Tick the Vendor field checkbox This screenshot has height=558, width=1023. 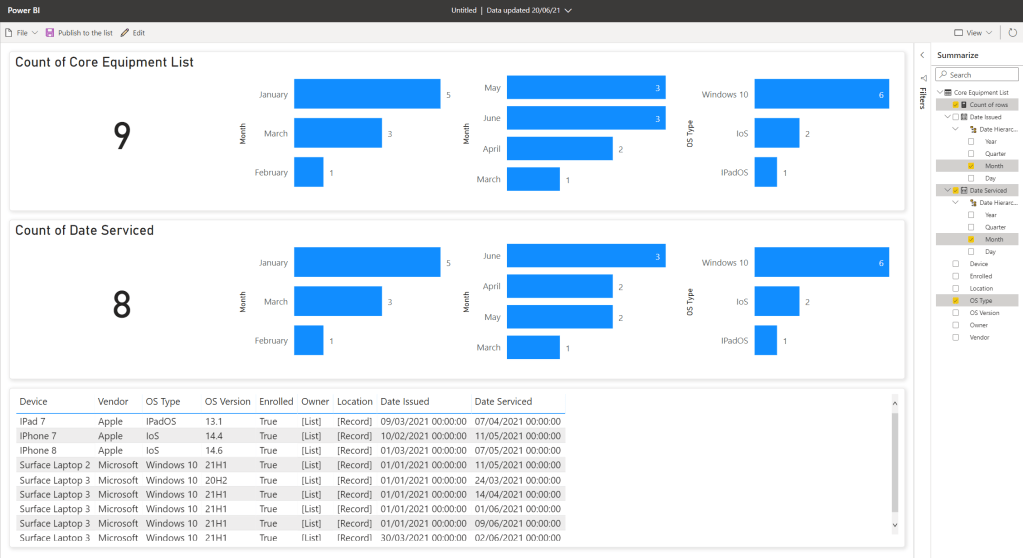pyautogui.click(x=956, y=337)
